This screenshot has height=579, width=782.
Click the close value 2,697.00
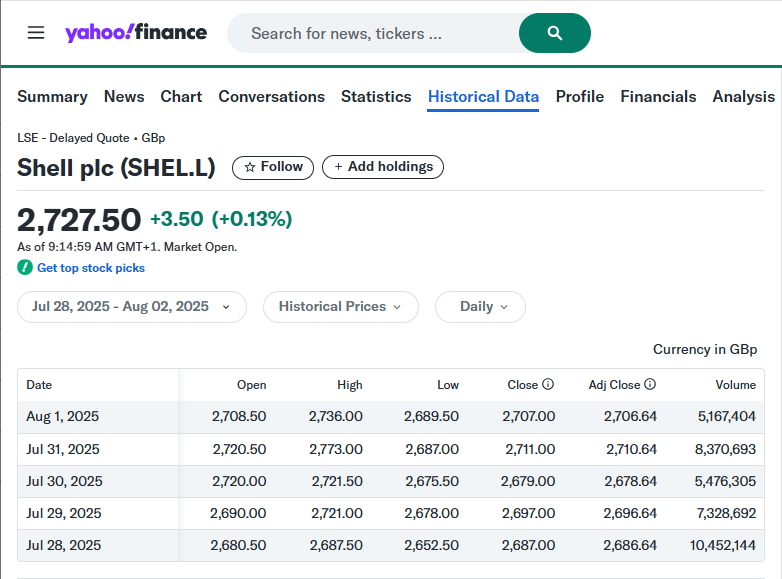point(528,513)
